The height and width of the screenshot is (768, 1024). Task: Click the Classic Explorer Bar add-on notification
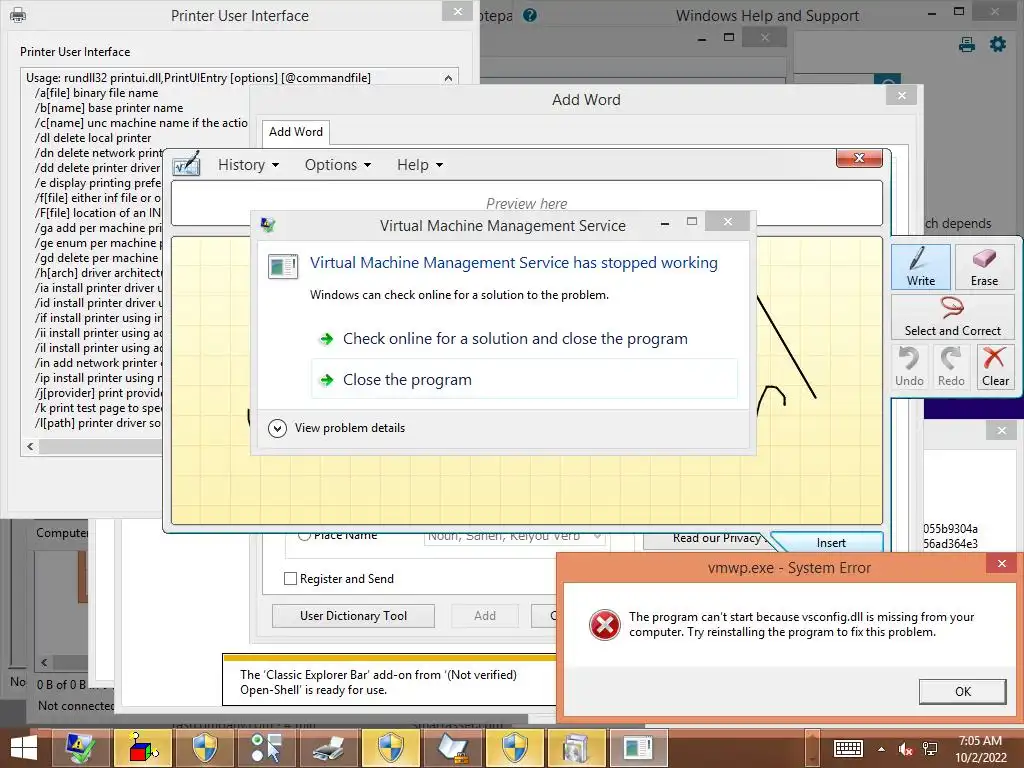(389, 682)
